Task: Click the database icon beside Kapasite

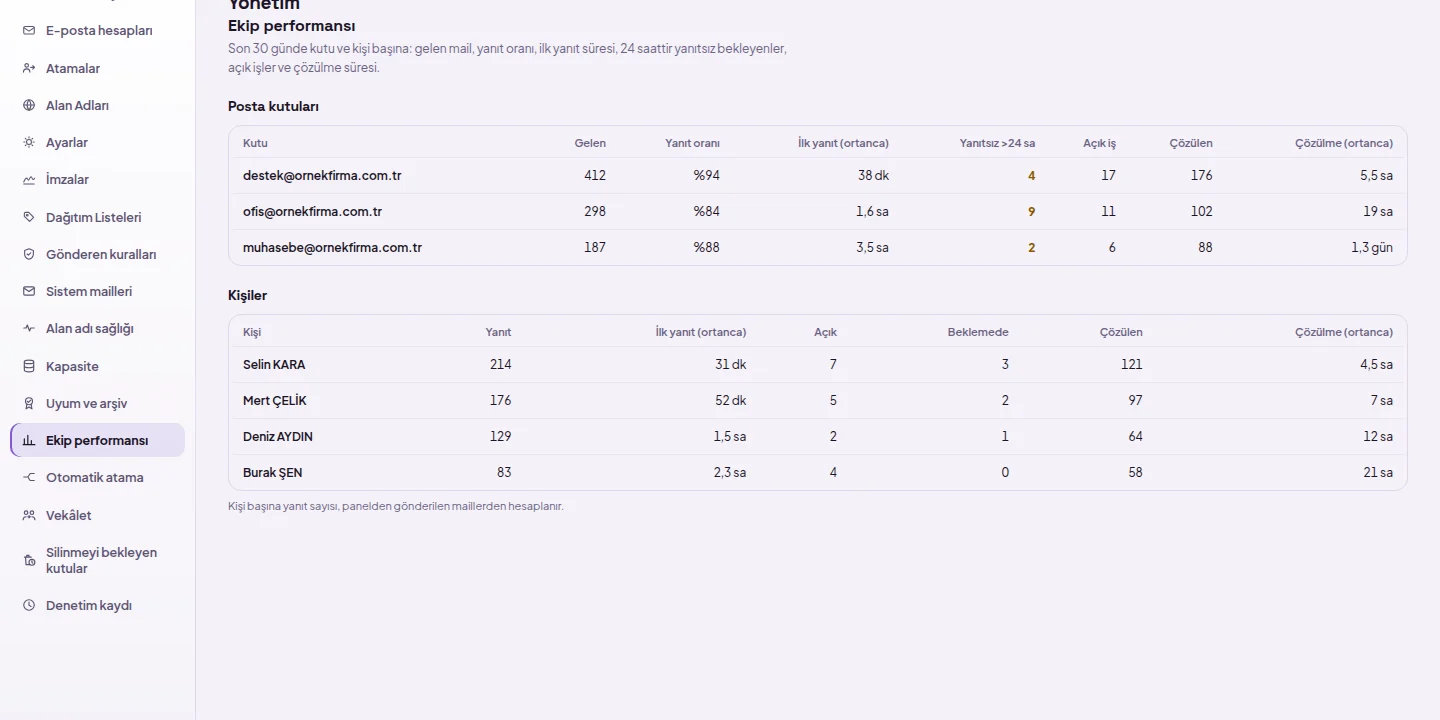Action: pos(29,366)
